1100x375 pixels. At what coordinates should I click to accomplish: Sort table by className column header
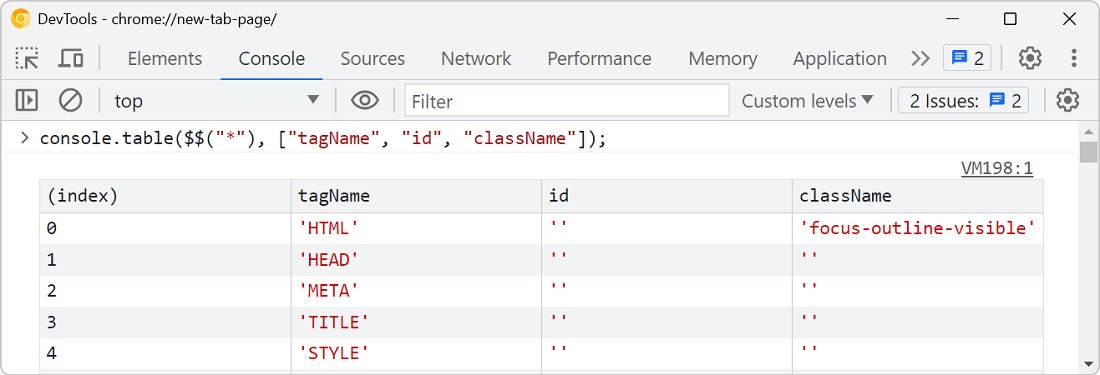[x=918, y=196]
